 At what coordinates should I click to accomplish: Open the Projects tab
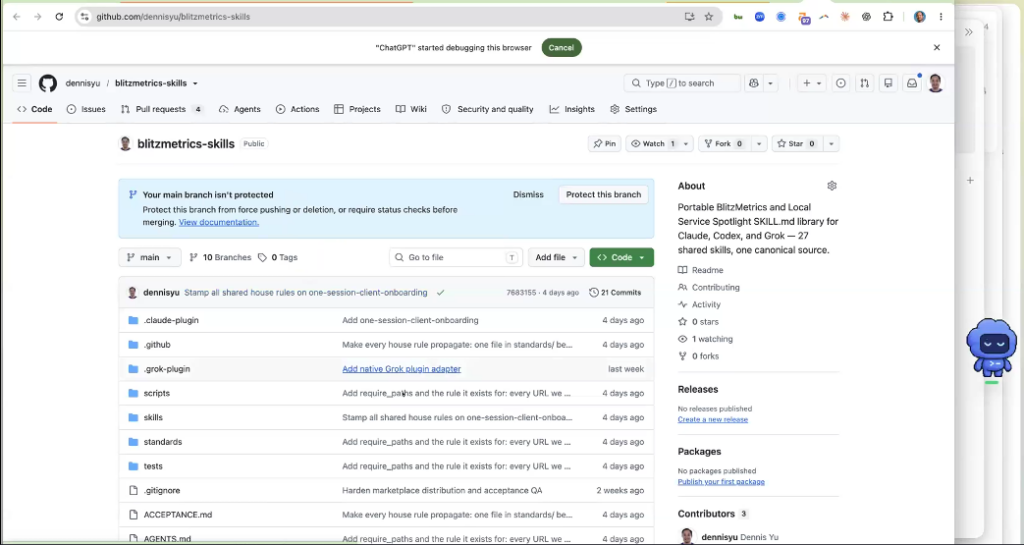[357, 109]
